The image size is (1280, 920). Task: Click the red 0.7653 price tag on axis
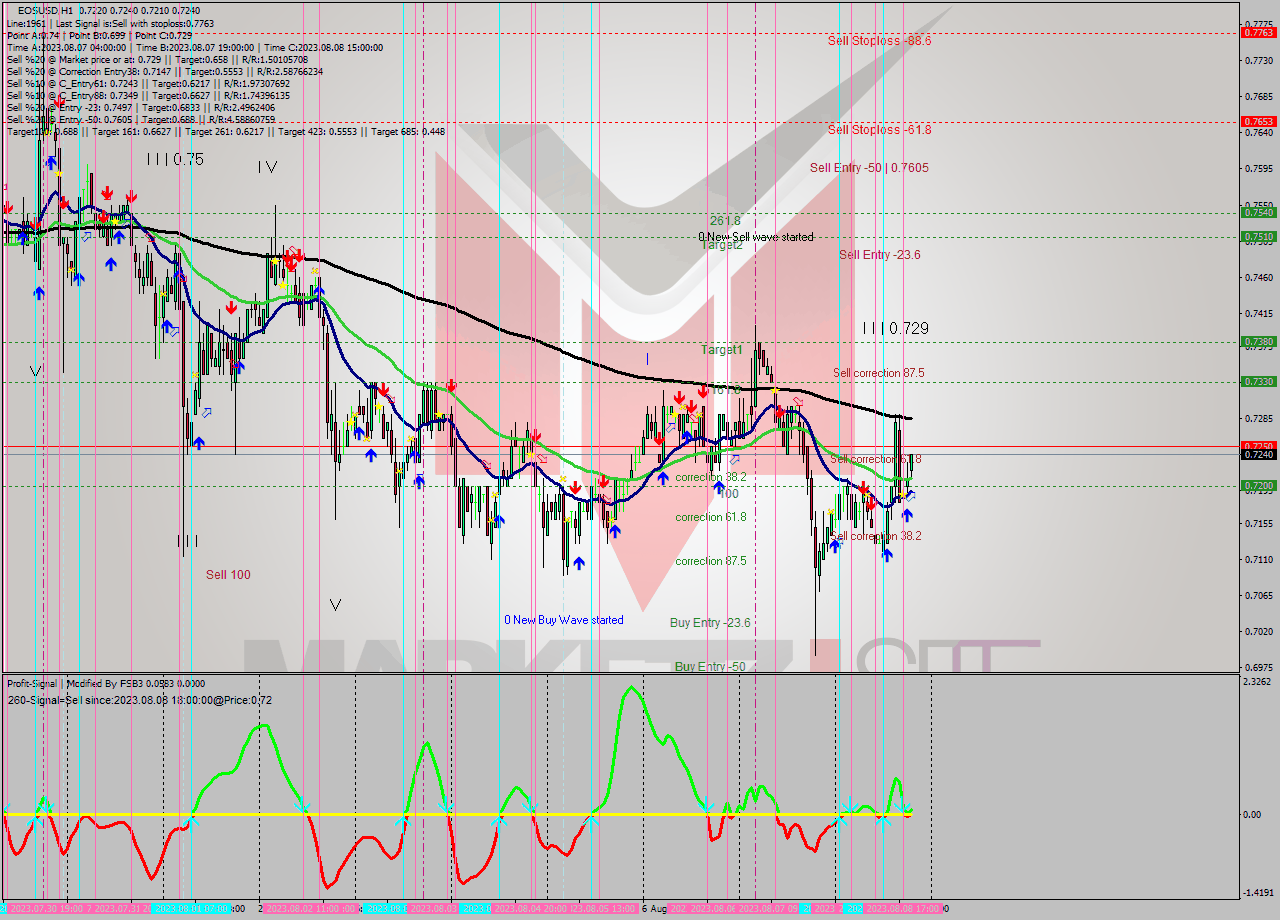(x=1258, y=122)
